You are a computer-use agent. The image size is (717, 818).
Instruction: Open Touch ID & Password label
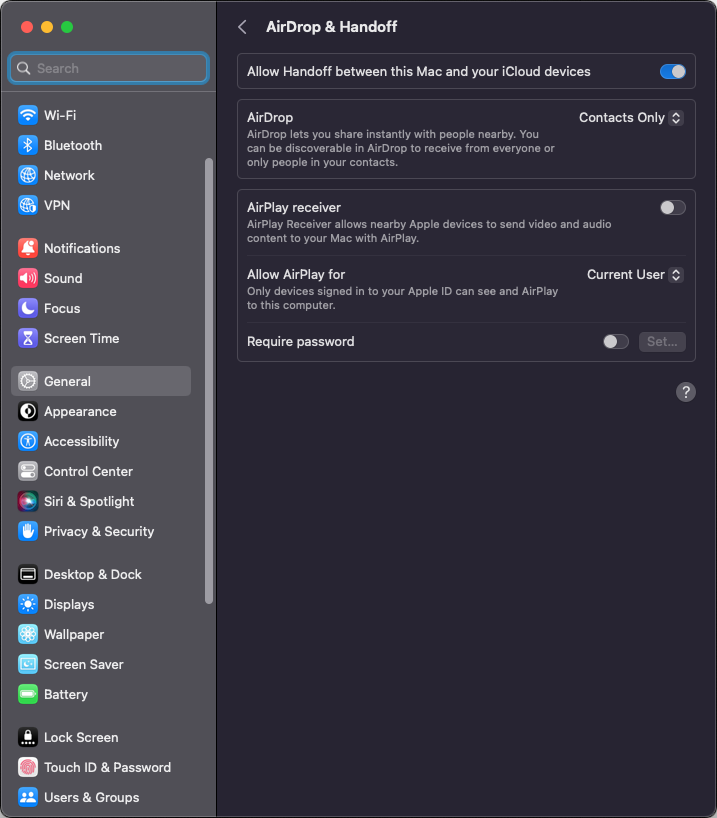107,767
